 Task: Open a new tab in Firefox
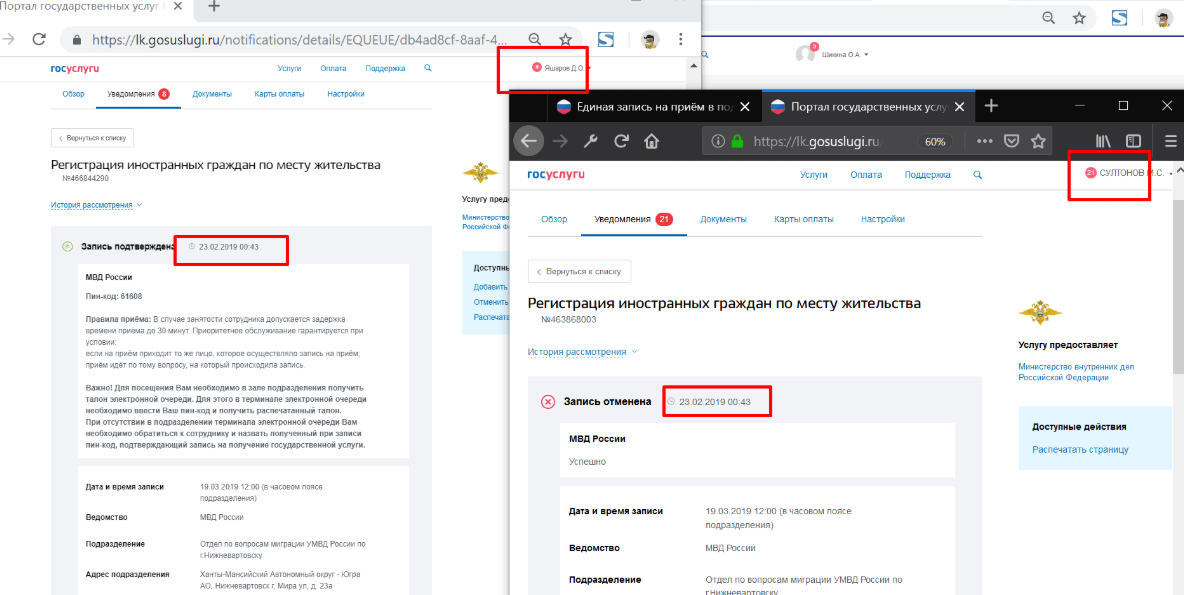[x=991, y=106]
